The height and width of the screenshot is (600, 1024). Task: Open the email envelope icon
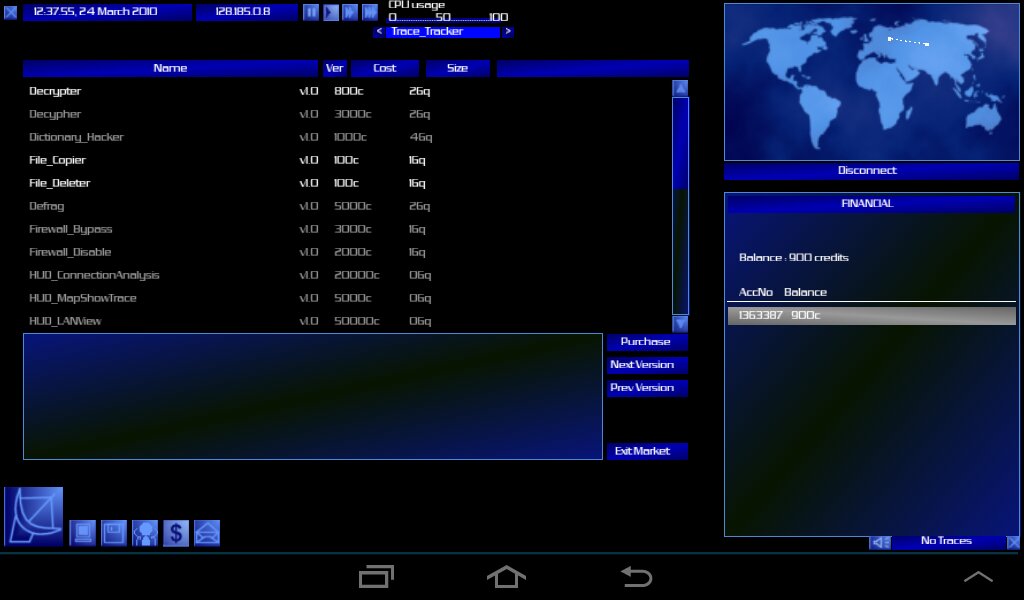(207, 533)
